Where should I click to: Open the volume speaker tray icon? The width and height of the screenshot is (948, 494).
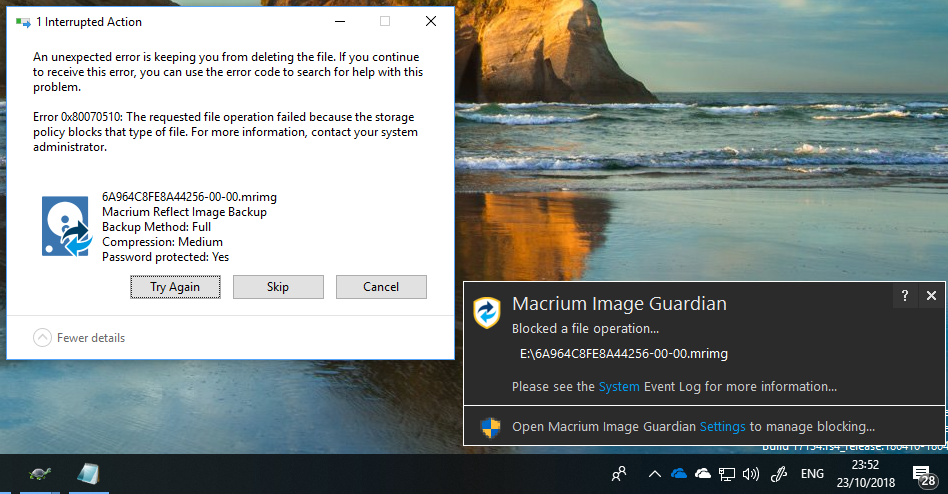coord(751,474)
